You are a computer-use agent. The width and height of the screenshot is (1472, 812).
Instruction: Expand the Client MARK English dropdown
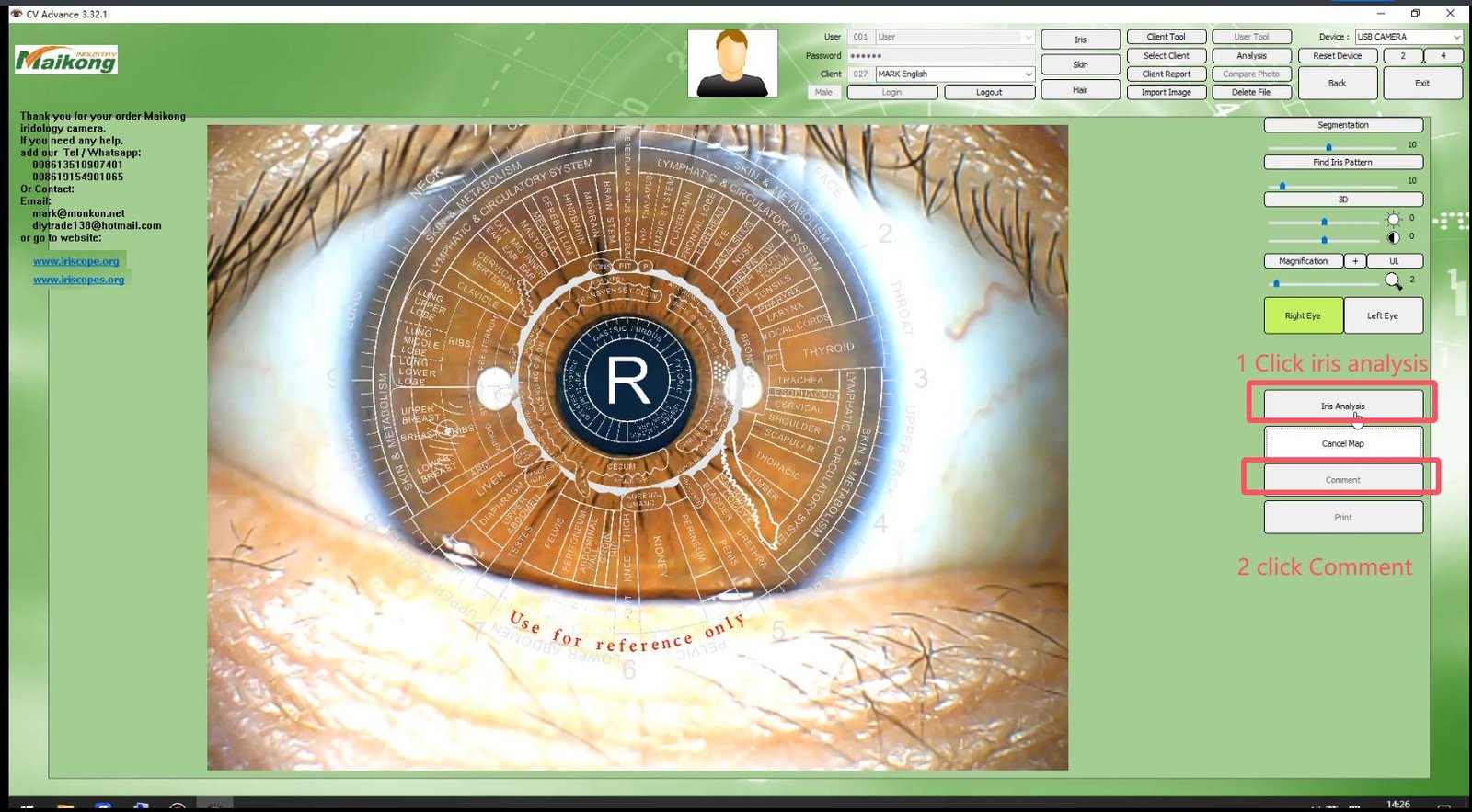[x=1028, y=74]
